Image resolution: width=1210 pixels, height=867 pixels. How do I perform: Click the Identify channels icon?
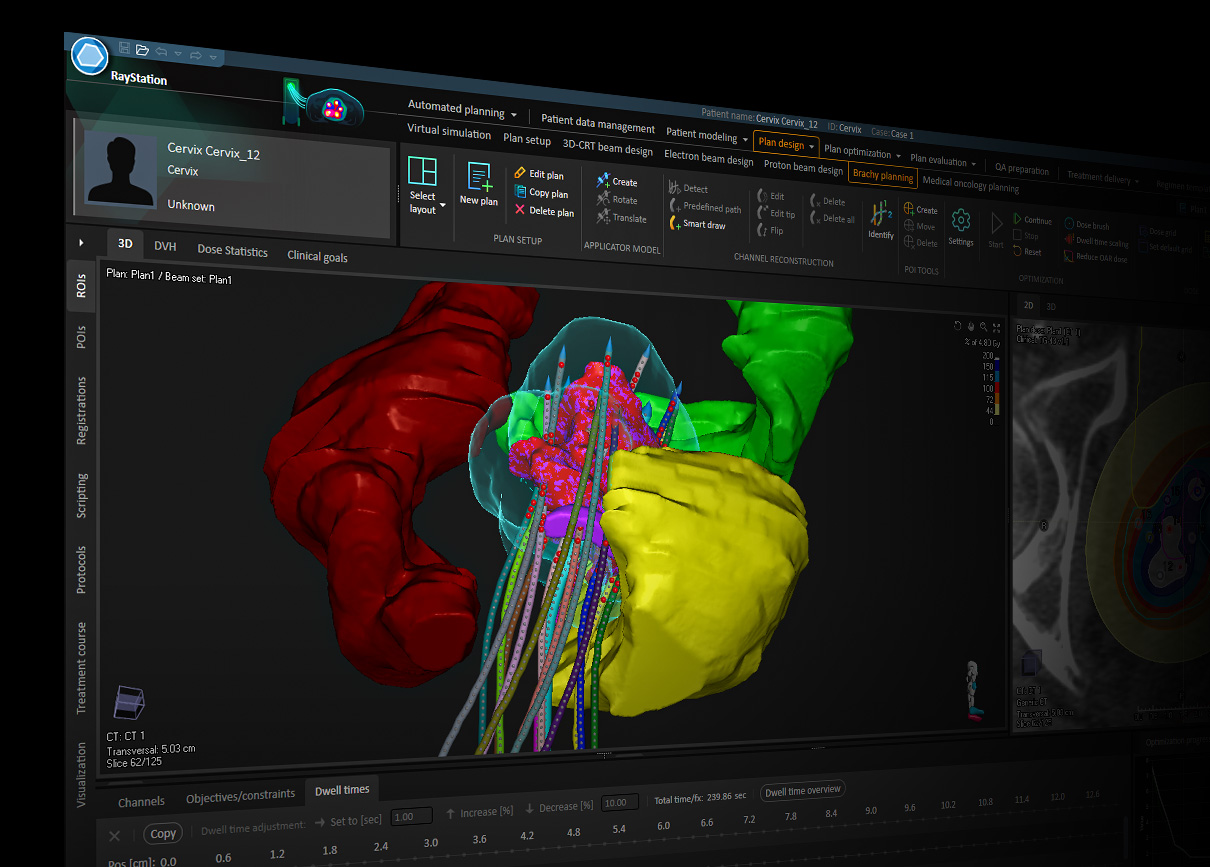click(881, 213)
